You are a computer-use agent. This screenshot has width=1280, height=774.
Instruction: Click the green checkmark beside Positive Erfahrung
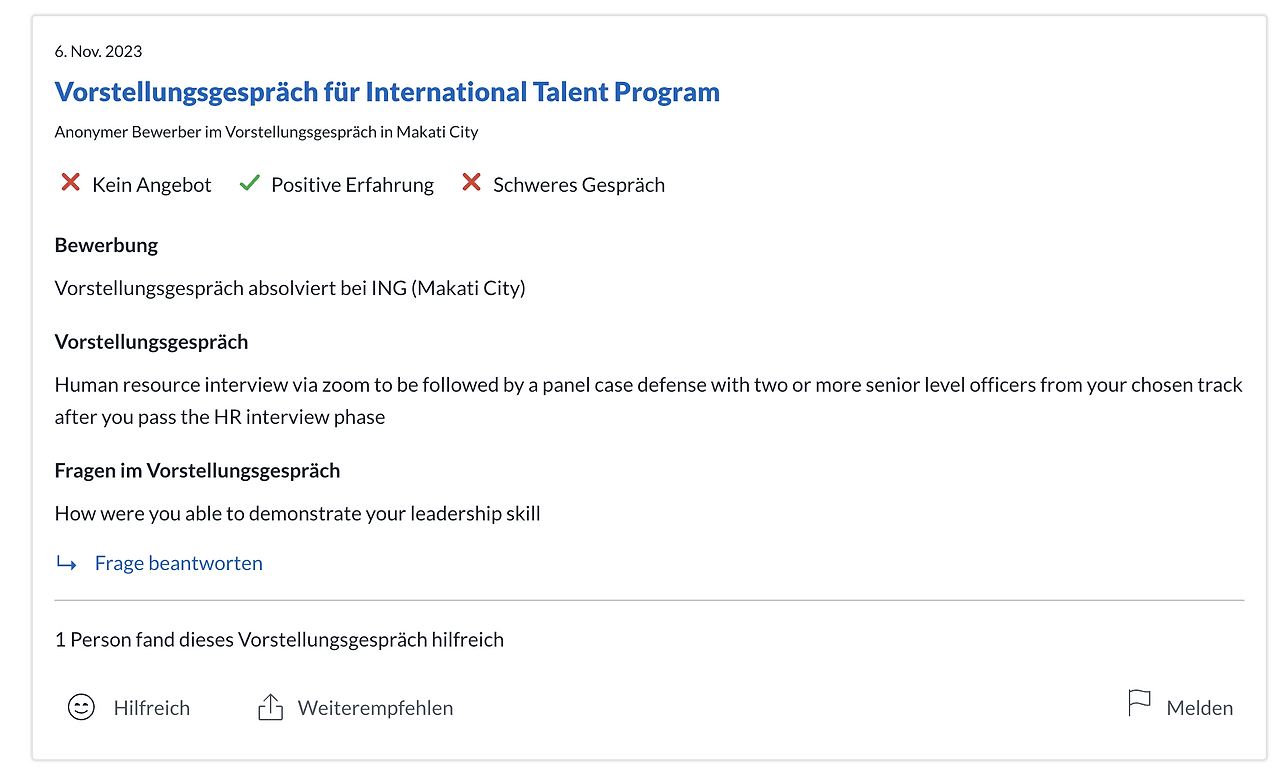pyautogui.click(x=249, y=183)
